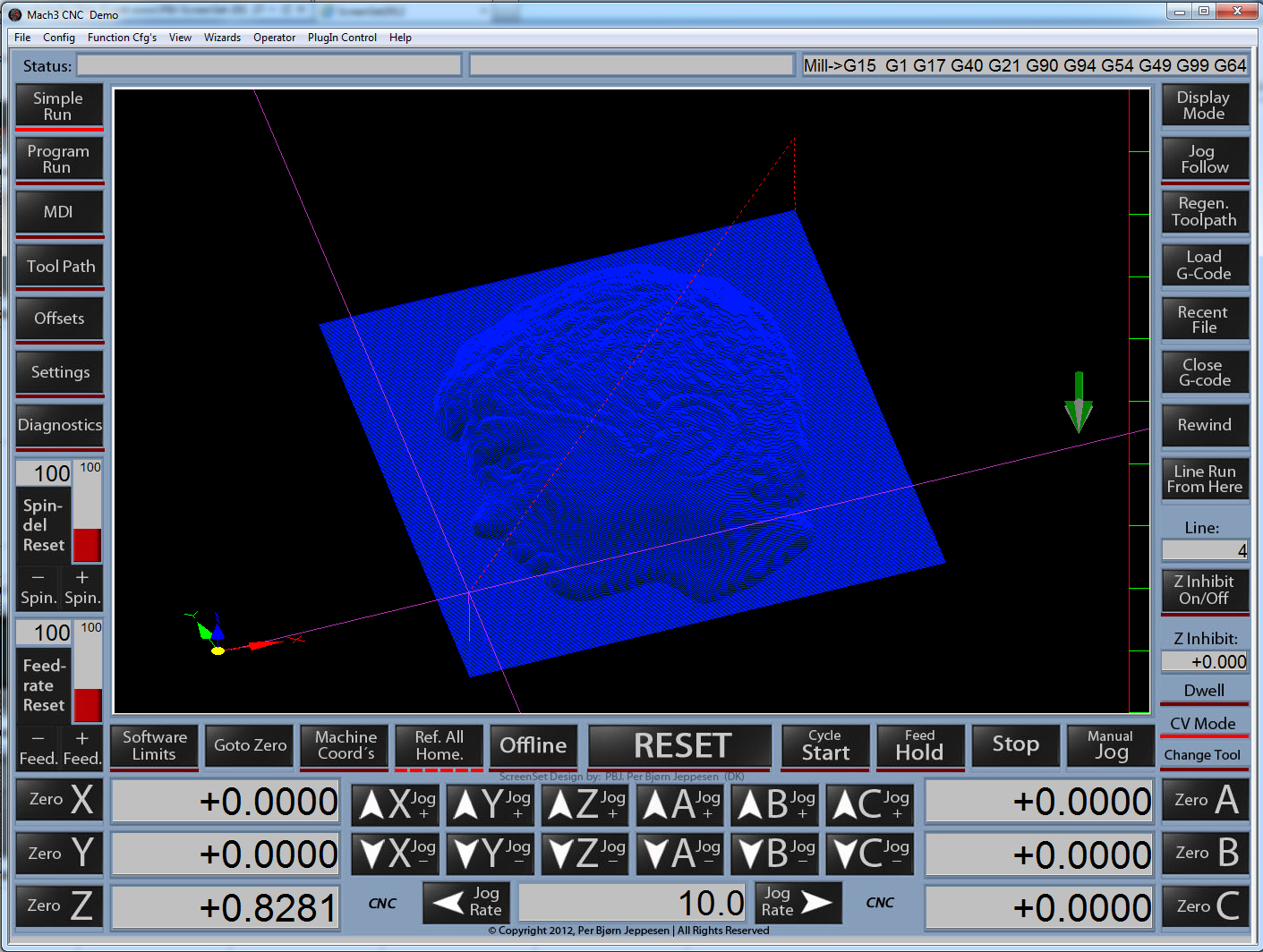1263x952 pixels.
Task: Jog the B axis in negative direction
Action: pyautogui.click(x=774, y=854)
